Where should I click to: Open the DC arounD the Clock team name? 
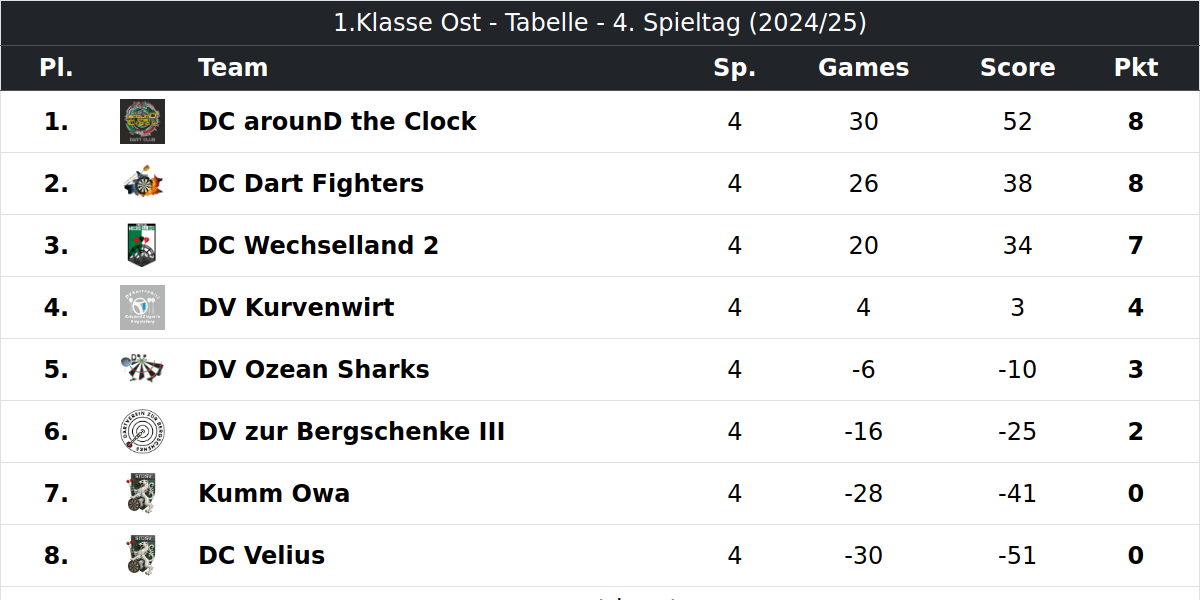(337, 122)
